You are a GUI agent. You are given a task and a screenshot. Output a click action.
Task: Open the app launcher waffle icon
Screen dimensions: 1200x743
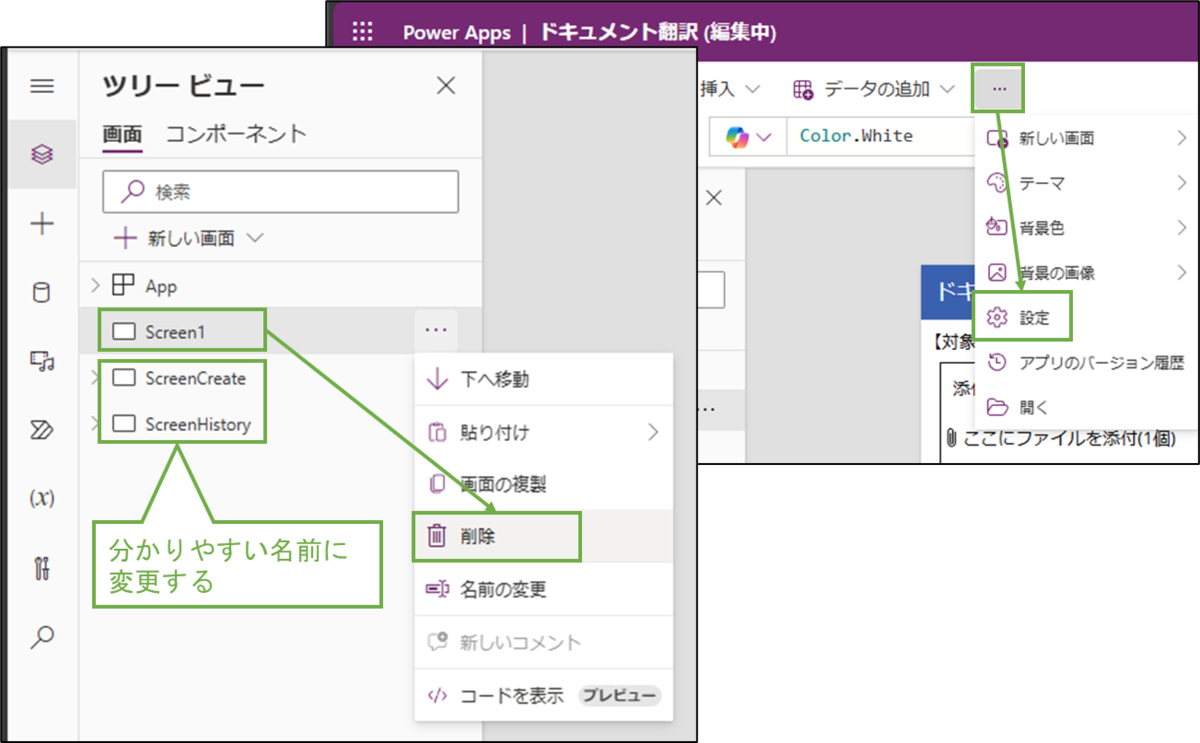click(x=362, y=32)
